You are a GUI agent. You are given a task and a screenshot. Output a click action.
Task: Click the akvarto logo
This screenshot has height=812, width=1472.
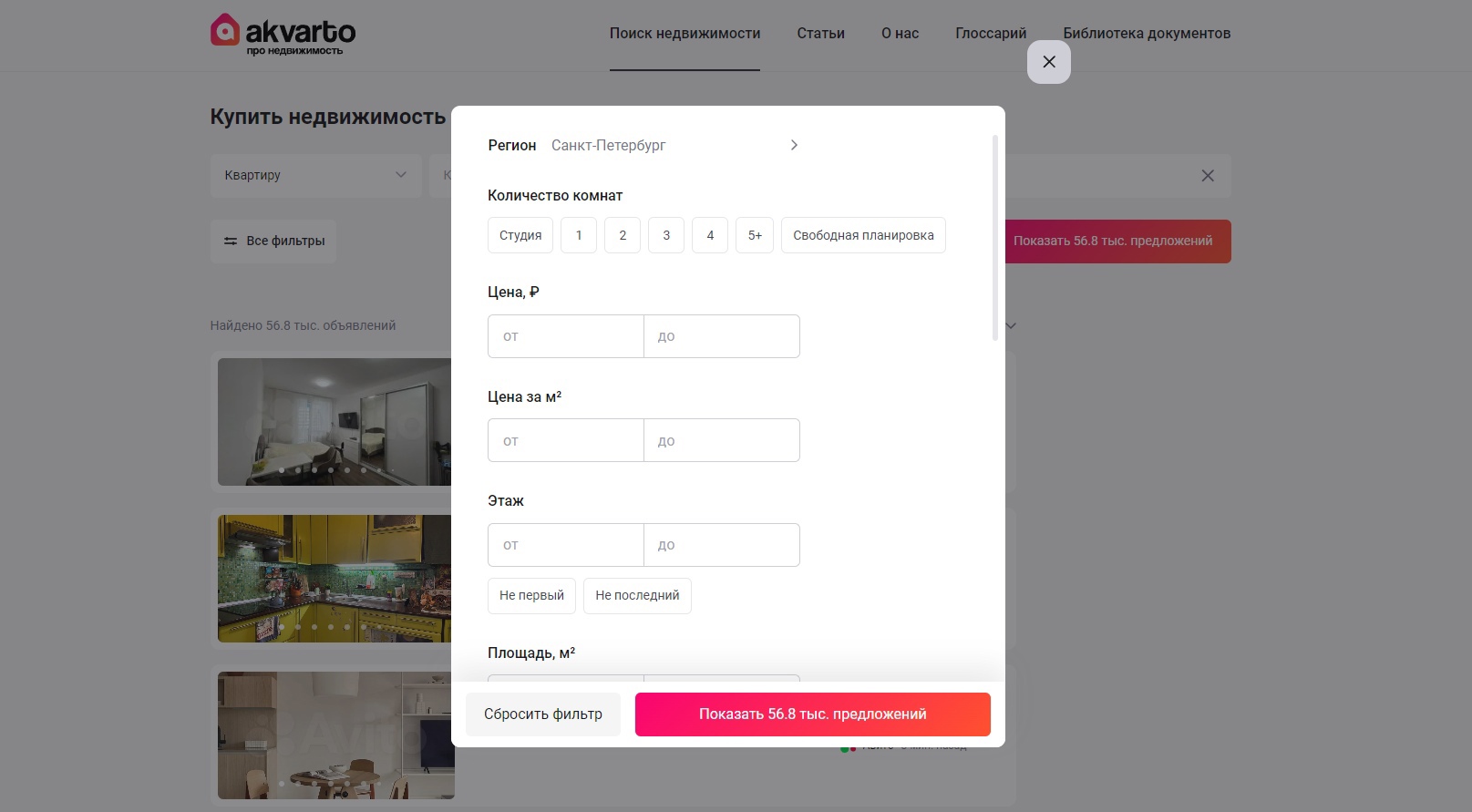(x=283, y=34)
